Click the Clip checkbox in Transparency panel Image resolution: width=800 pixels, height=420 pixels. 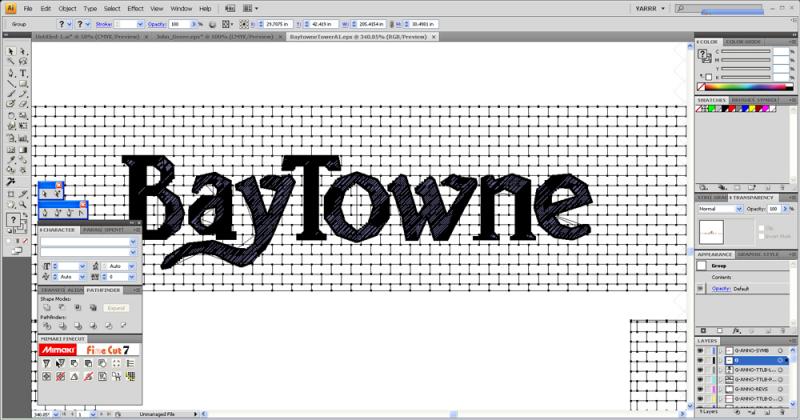[x=762, y=228]
